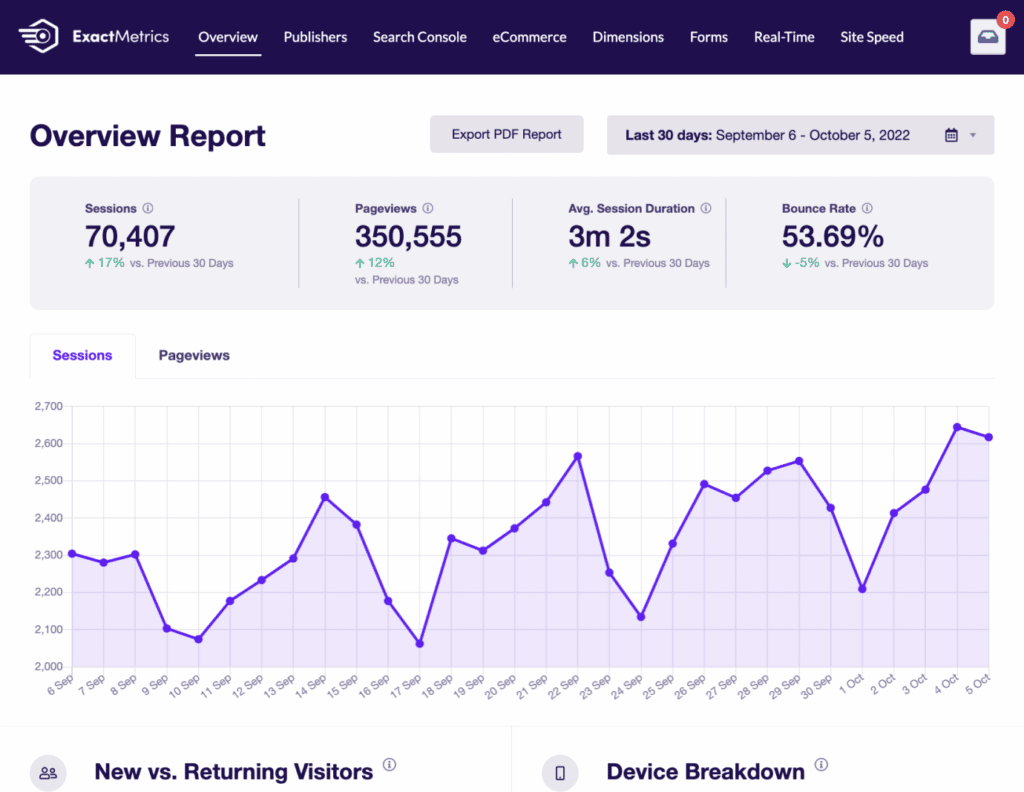Click the Sessions info icon
Screen dimensions: 1024x792
(x=148, y=209)
